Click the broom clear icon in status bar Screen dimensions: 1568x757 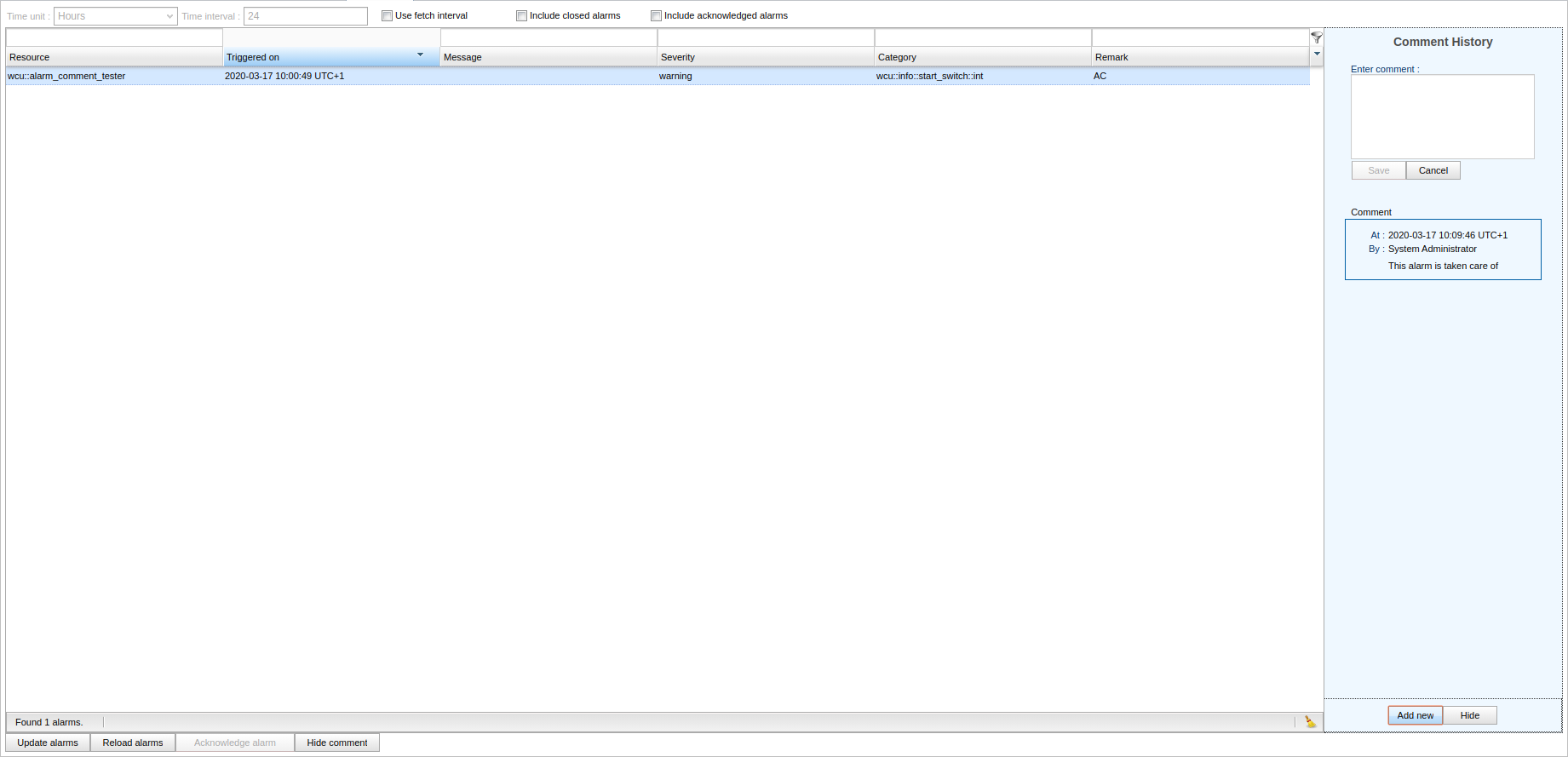[x=1310, y=722]
